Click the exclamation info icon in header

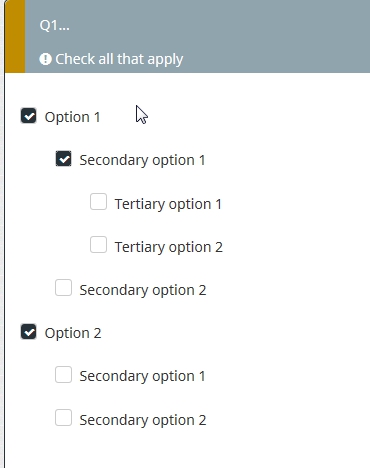(45, 59)
